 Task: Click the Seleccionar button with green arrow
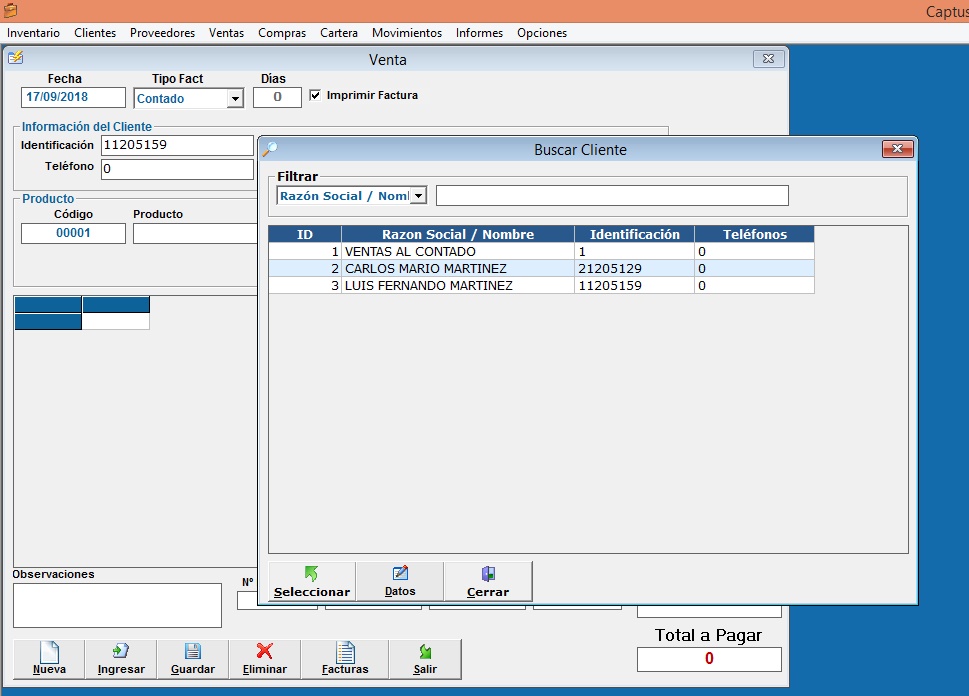pyautogui.click(x=311, y=581)
